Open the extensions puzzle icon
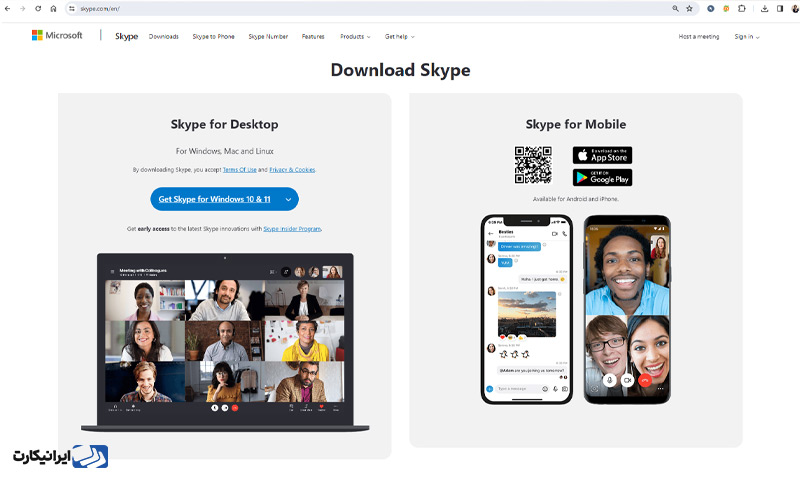This screenshot has width=800, height=477. (x=742, y=9)
